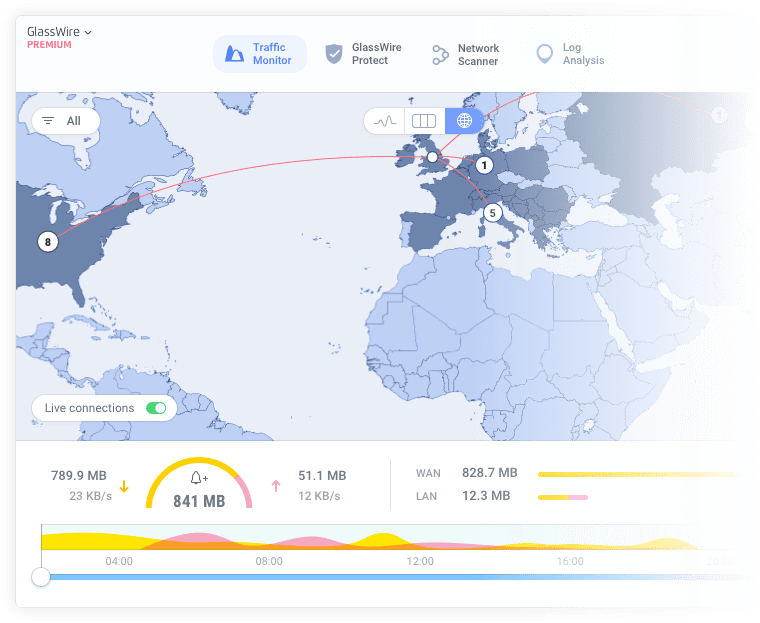Open the Network Scanner tab
This screenshot has height=623, width=760.
point(465,54)
